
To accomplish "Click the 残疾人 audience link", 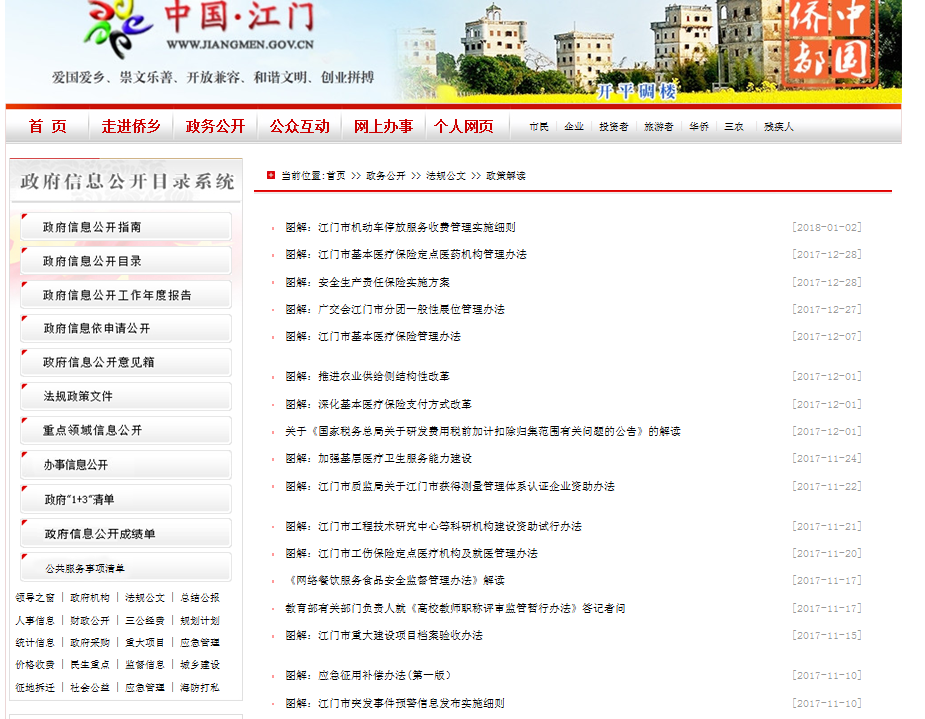I will point(778,127).
